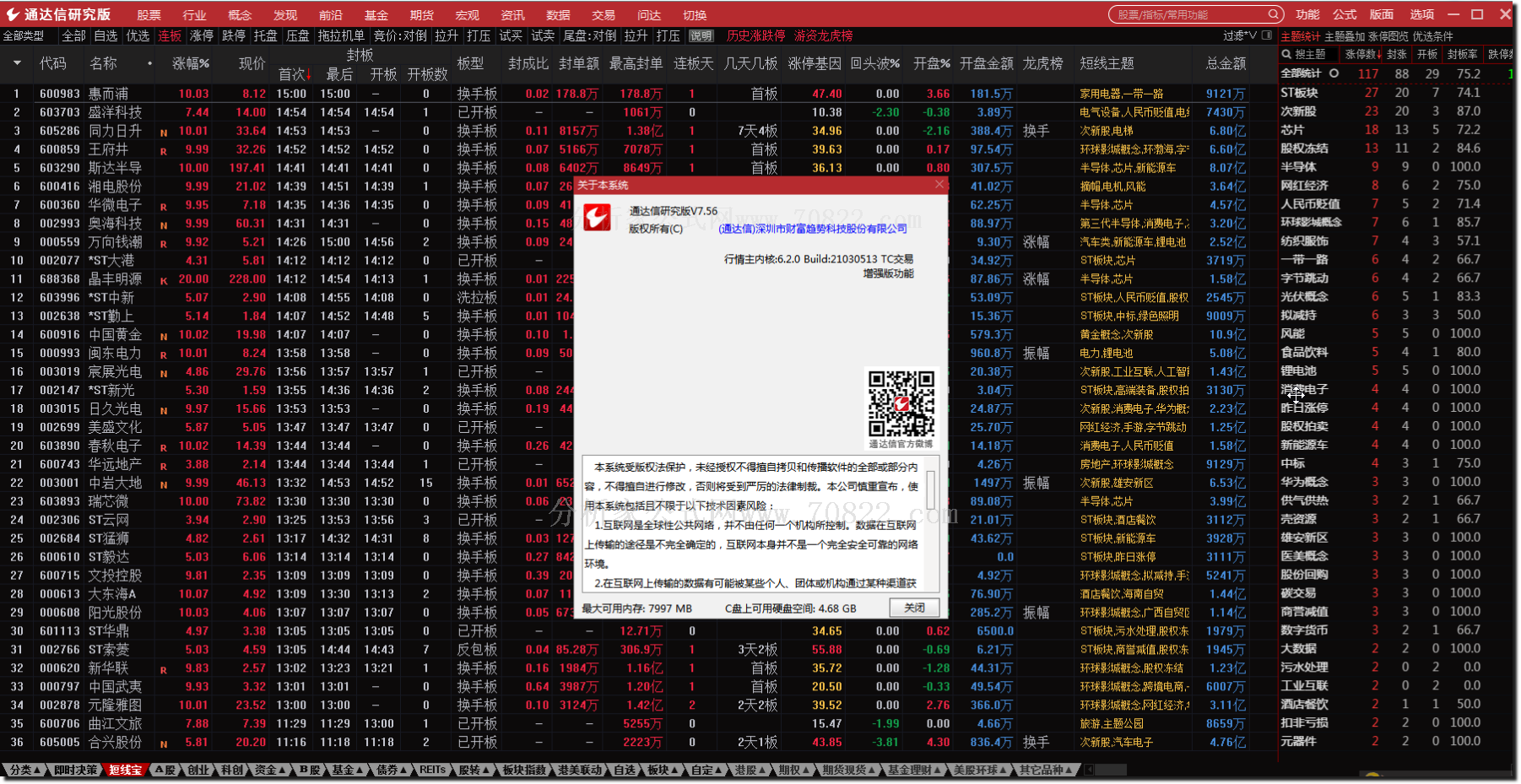Sort by the 涨幅% column header

[191, 63]
